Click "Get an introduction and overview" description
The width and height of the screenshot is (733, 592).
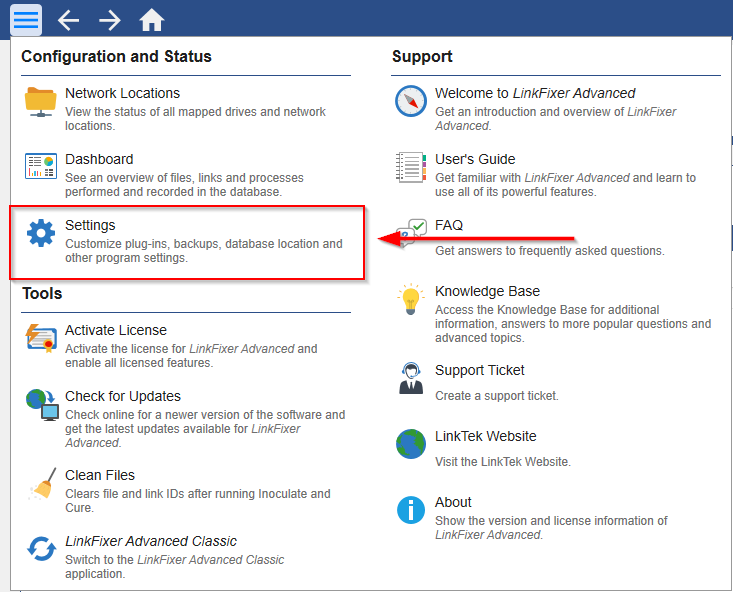tap(555, 119)
